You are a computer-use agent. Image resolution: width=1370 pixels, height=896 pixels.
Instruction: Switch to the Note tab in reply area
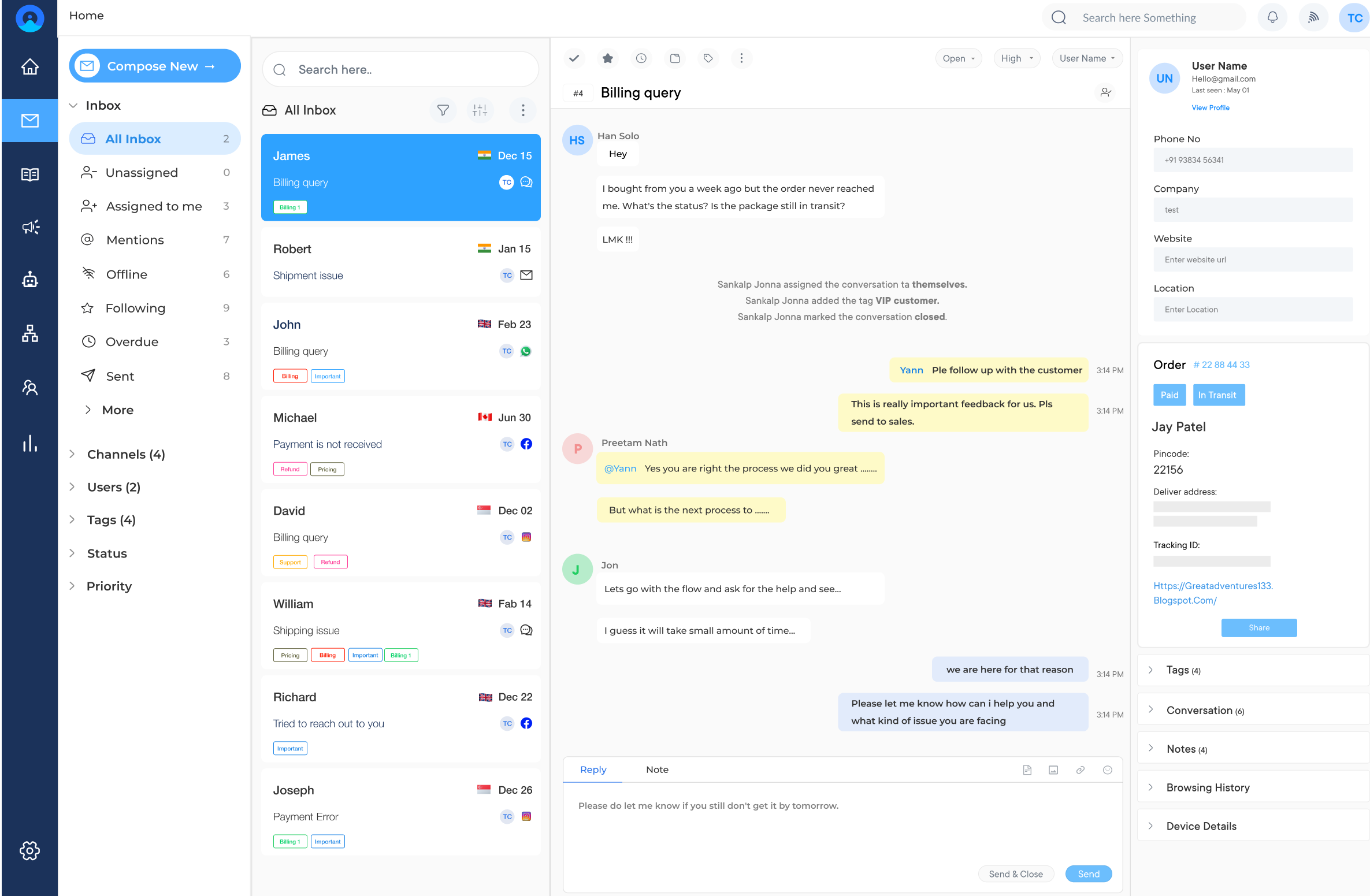point(657,769)
